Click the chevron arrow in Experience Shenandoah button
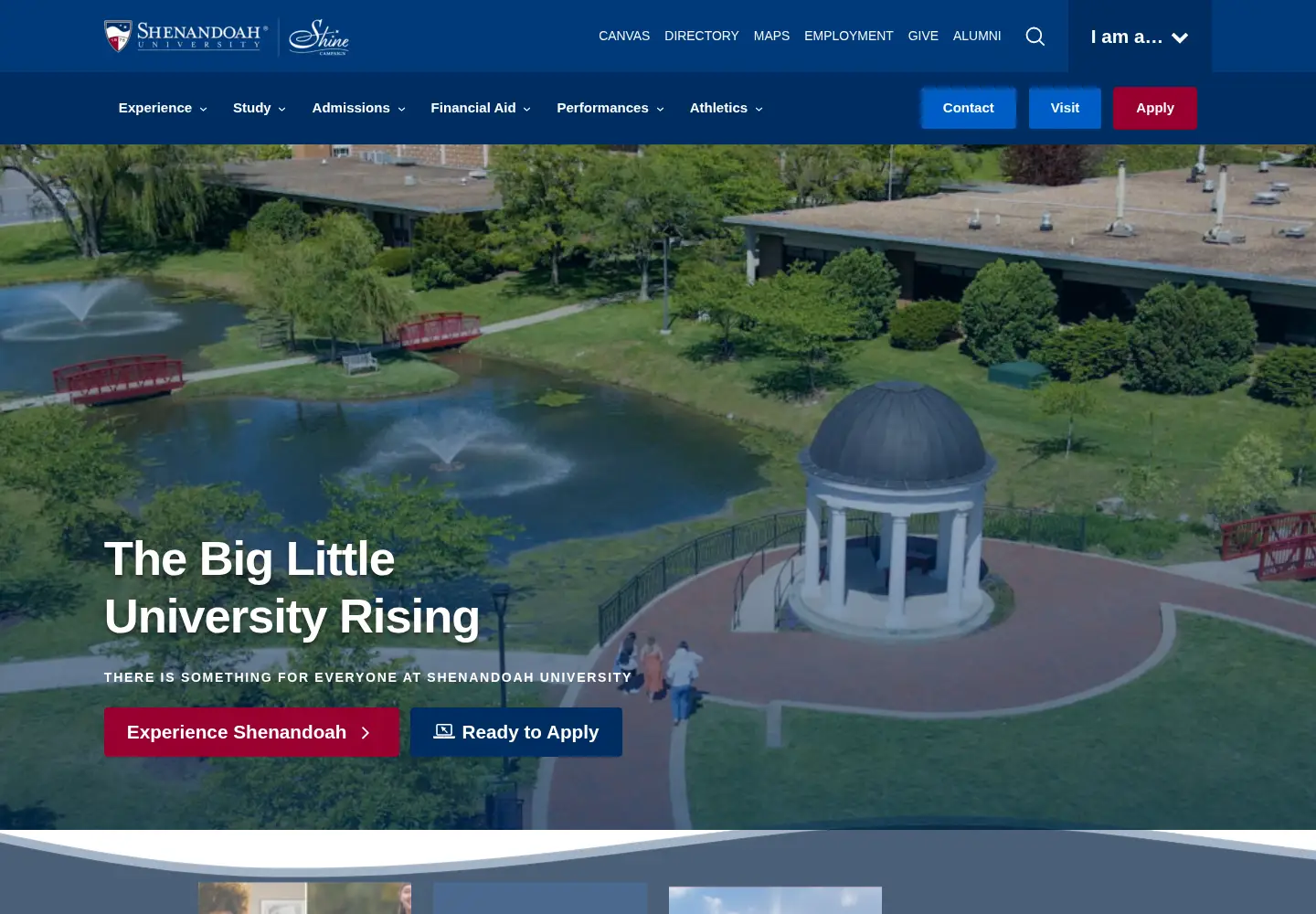The height and width of the screenshot is (914, 1316). [x=366, y=733]
